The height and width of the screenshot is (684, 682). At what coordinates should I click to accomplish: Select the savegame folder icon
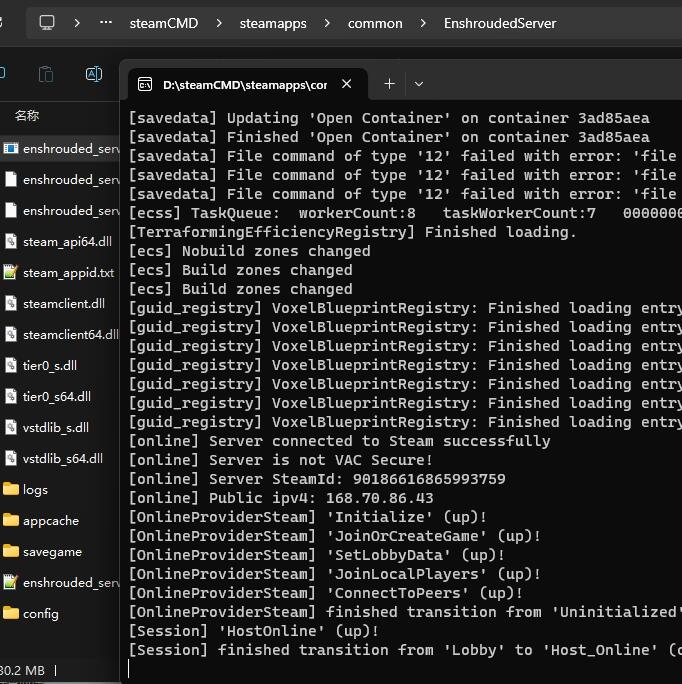[x=11, y=551]
